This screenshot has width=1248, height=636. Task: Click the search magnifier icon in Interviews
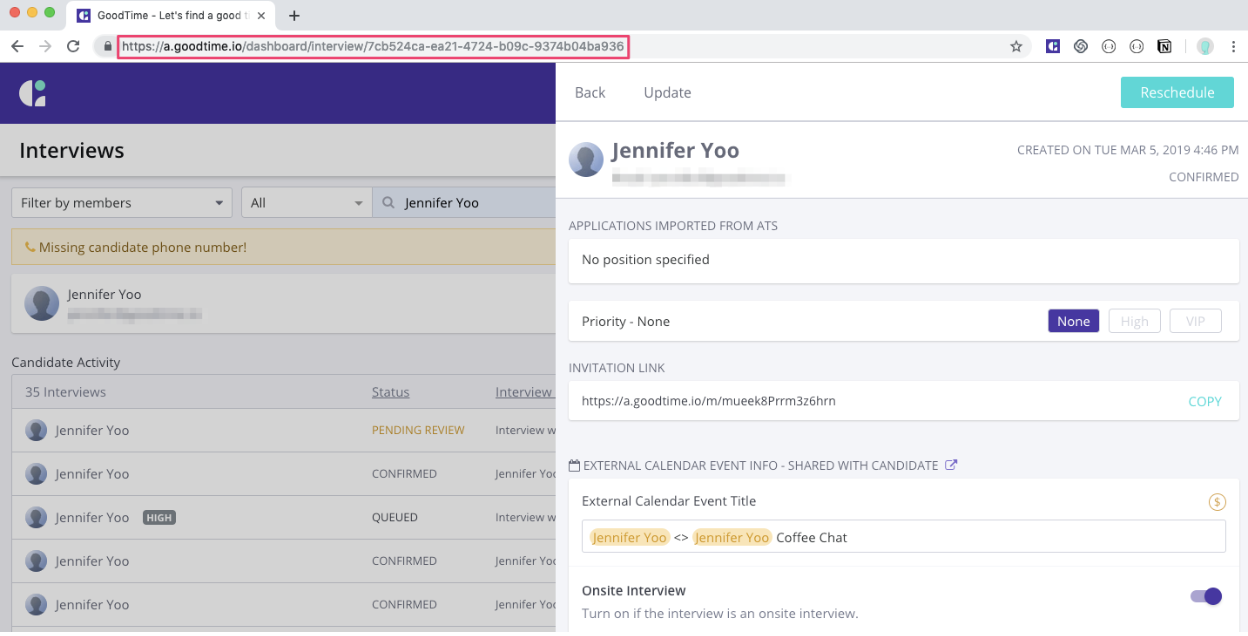pos(388,203)
